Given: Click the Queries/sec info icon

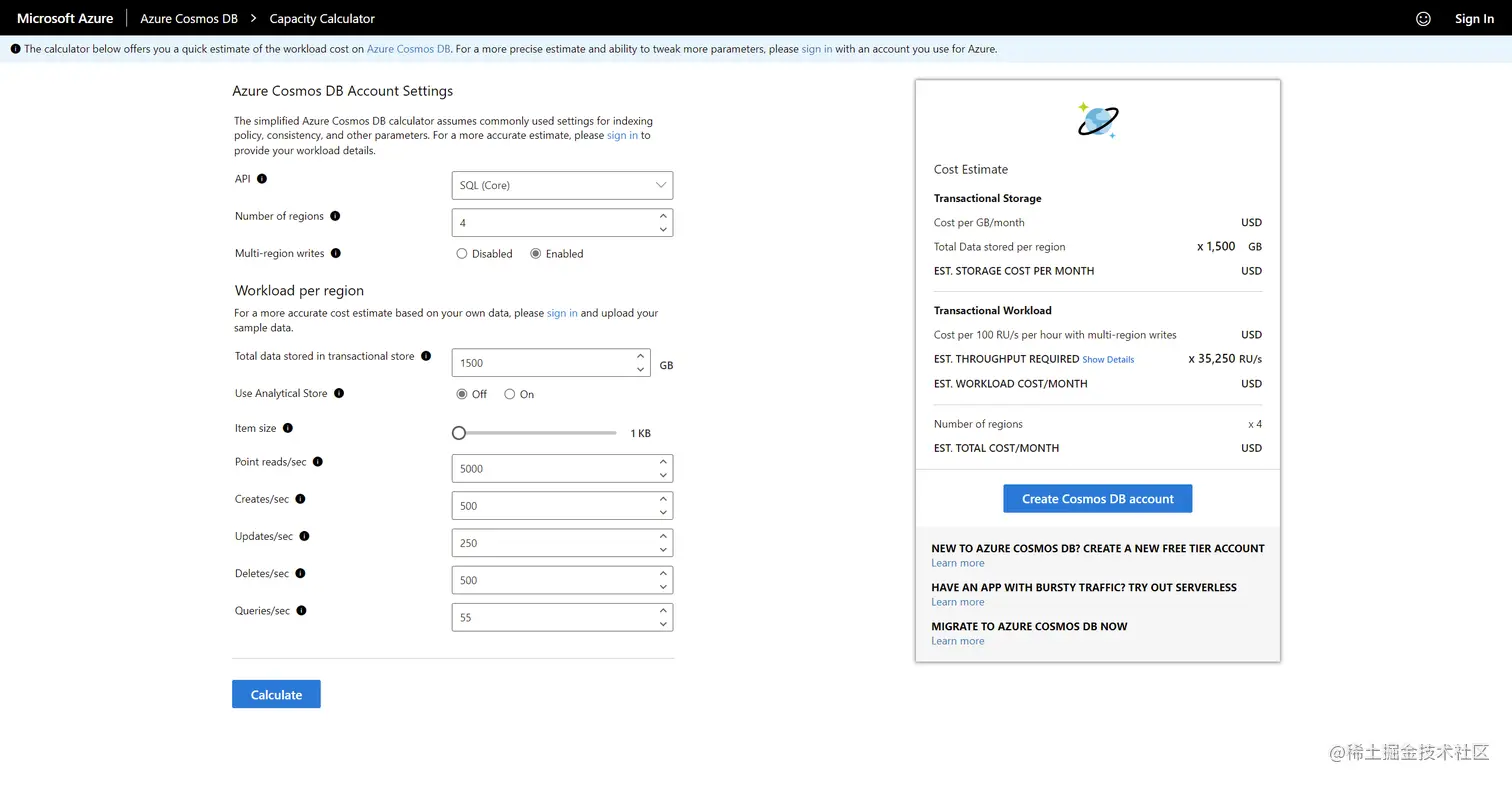Looking at the screenshot, I should (x=300, y=610).
